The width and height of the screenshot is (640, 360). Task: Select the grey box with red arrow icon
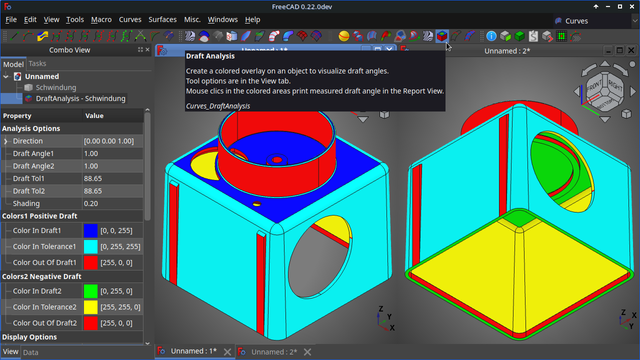(x=547, y=36)
